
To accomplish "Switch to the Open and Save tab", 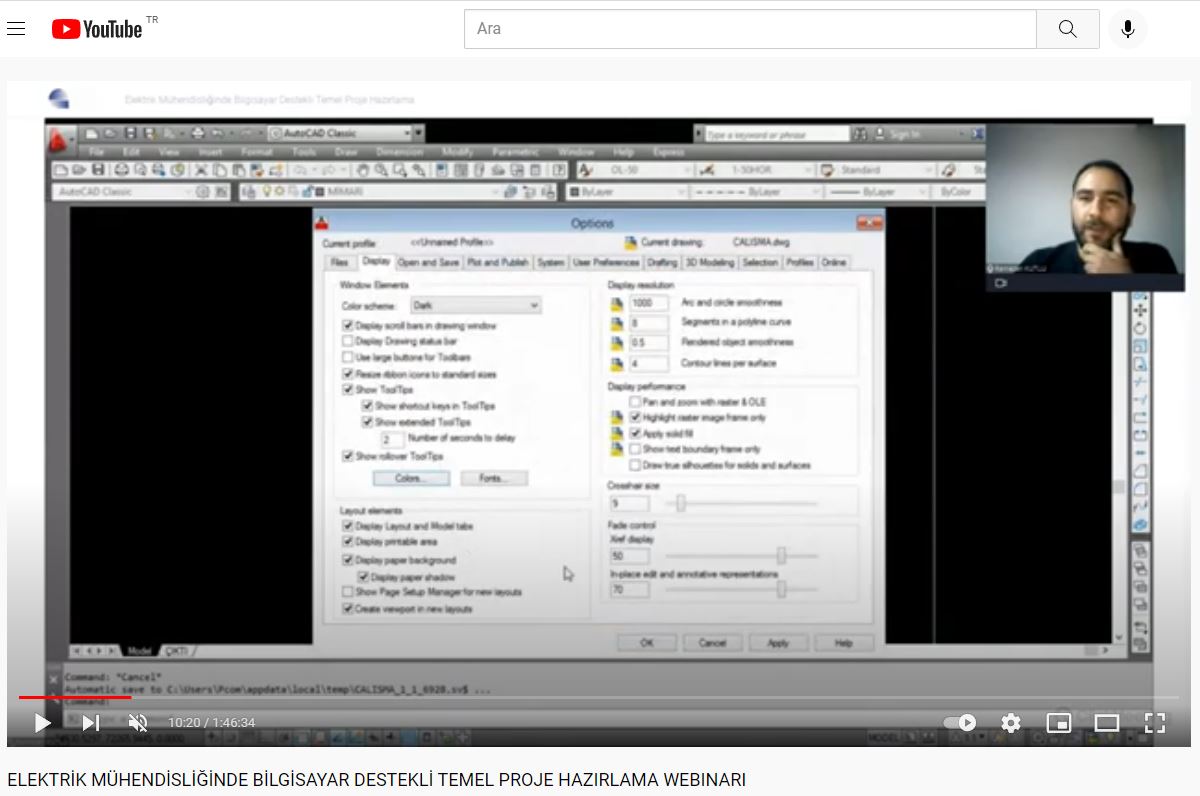I will pos(428,263).
